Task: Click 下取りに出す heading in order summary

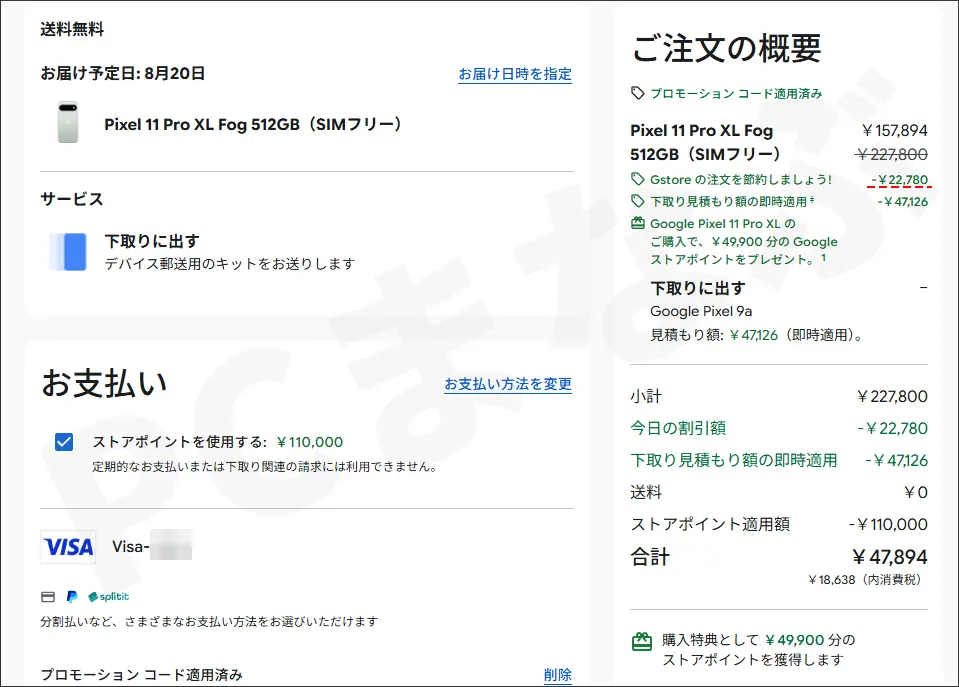Action: [x=698, y=288]
